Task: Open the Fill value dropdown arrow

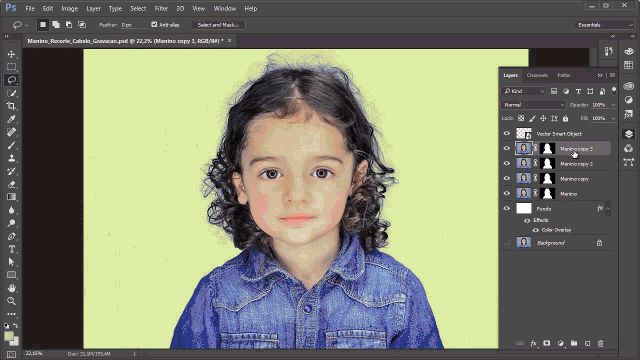Action: tap(613, 118)
